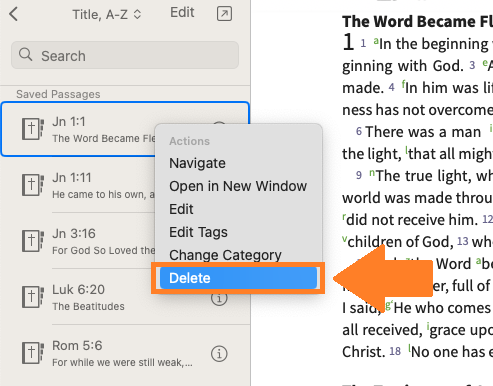Screen dimensions: 493x386
Task: Click verse number 9 in the text
Action: pyautogui.click(x=359, y=175)
